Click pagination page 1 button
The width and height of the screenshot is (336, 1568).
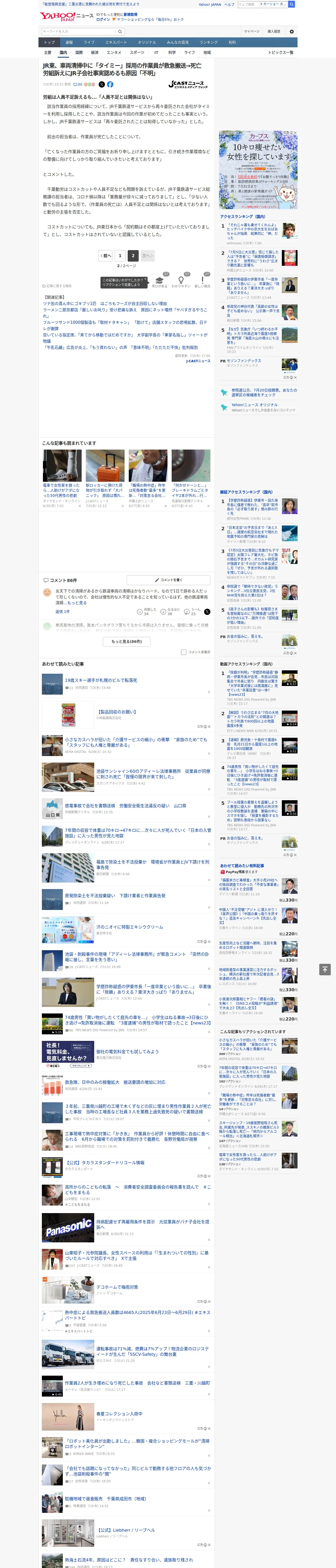pyautogui.click(x=120, y=256)
